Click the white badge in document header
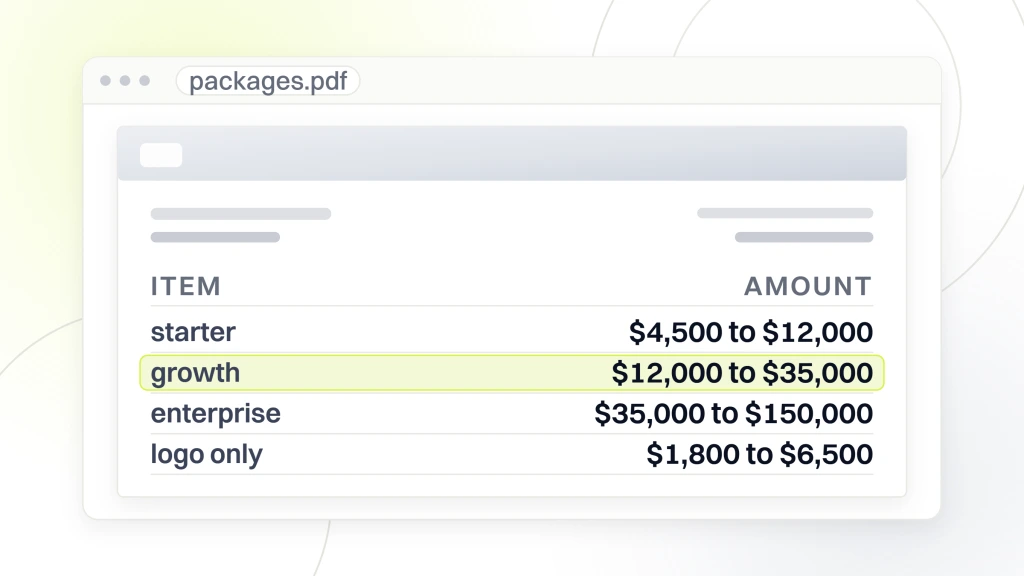 [161, 155]
